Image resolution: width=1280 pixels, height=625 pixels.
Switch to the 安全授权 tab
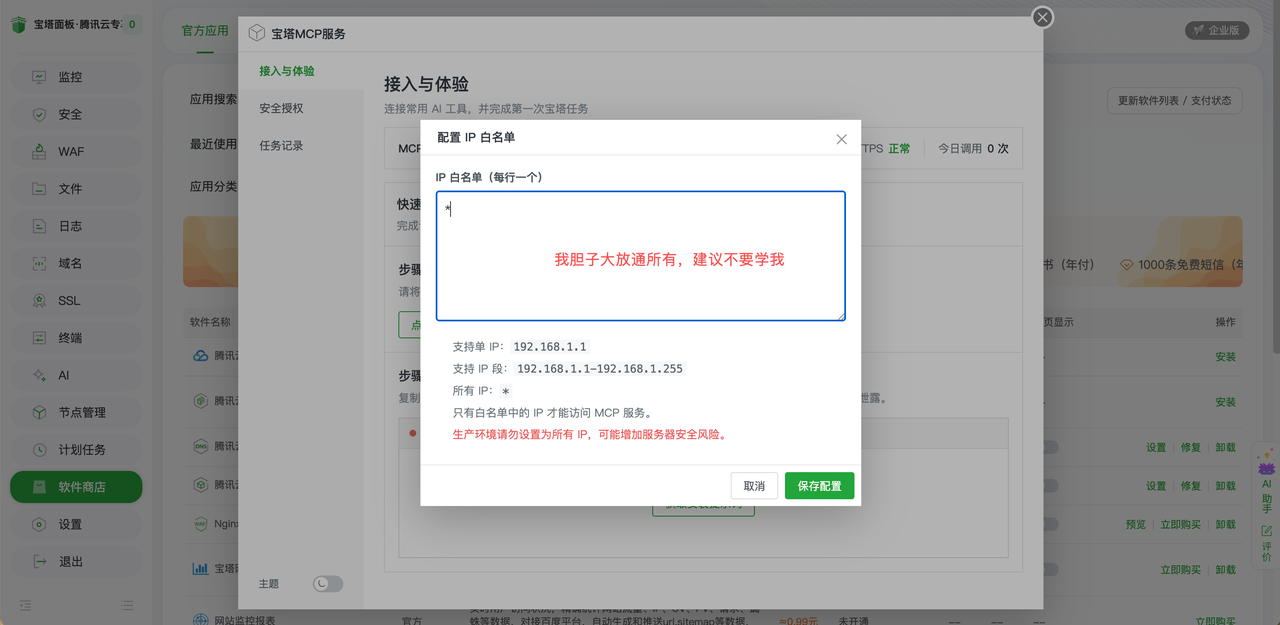[281, 108]
